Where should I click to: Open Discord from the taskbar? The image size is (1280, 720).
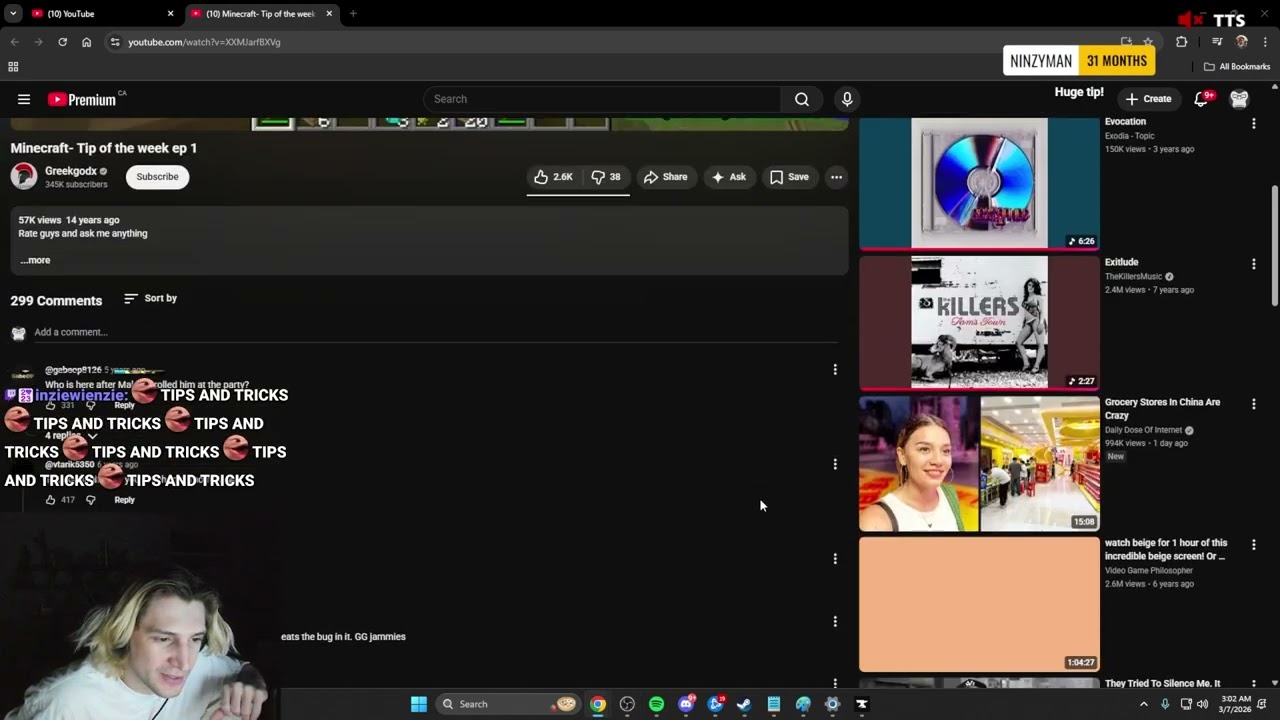[x=686, y=704]
